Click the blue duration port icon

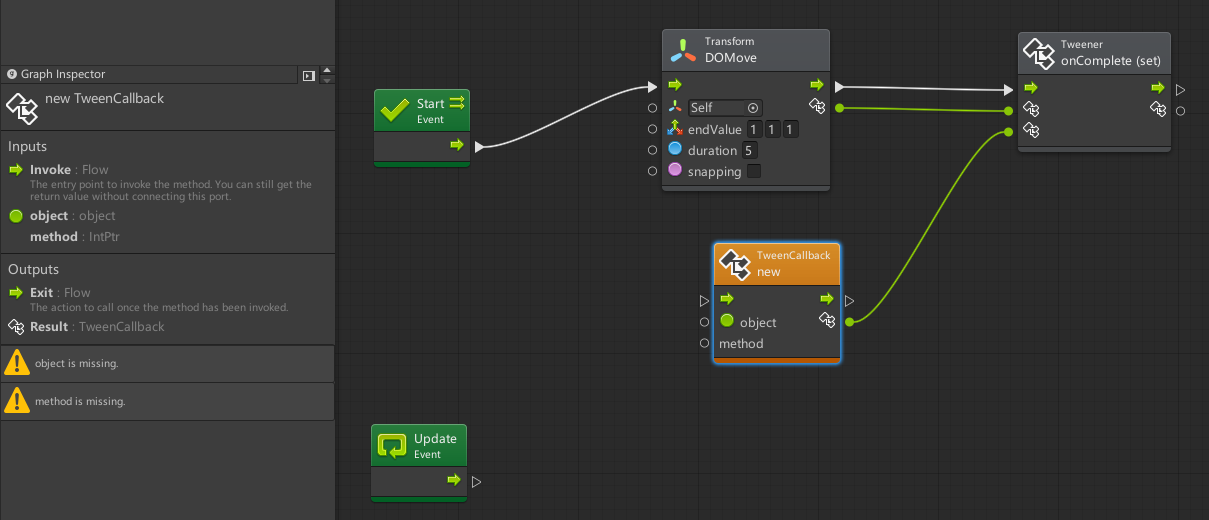pos(675,150)
